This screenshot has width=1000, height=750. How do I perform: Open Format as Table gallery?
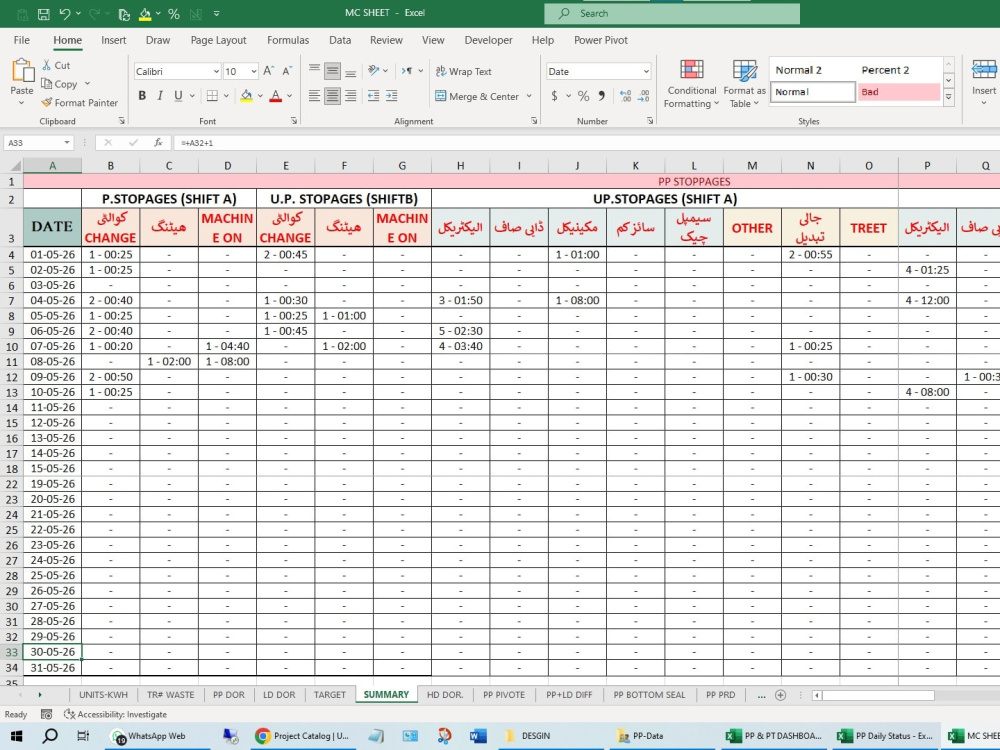(744, 84)
